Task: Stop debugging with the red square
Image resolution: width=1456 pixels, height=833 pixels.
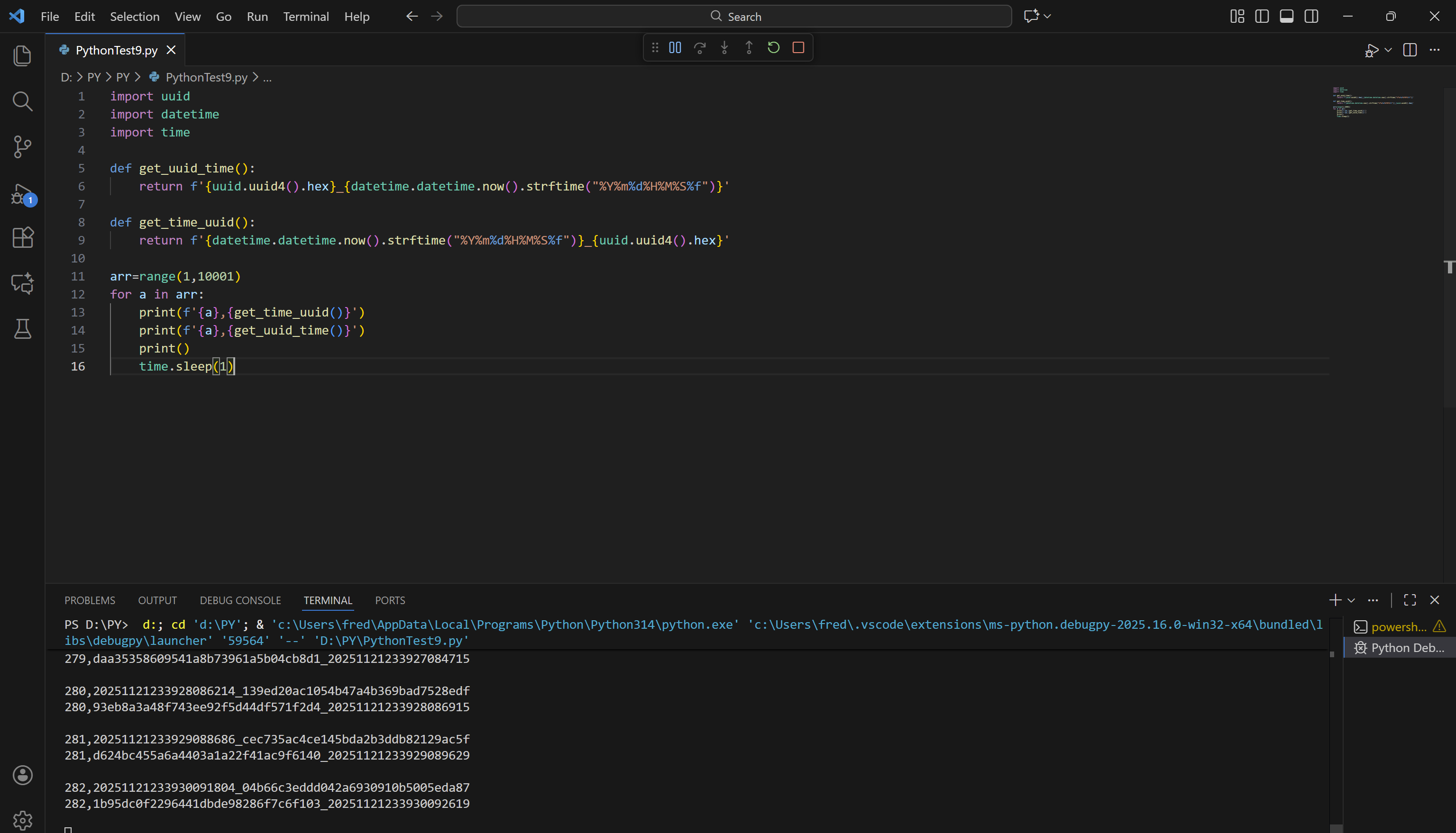Action: pos(798,47)
